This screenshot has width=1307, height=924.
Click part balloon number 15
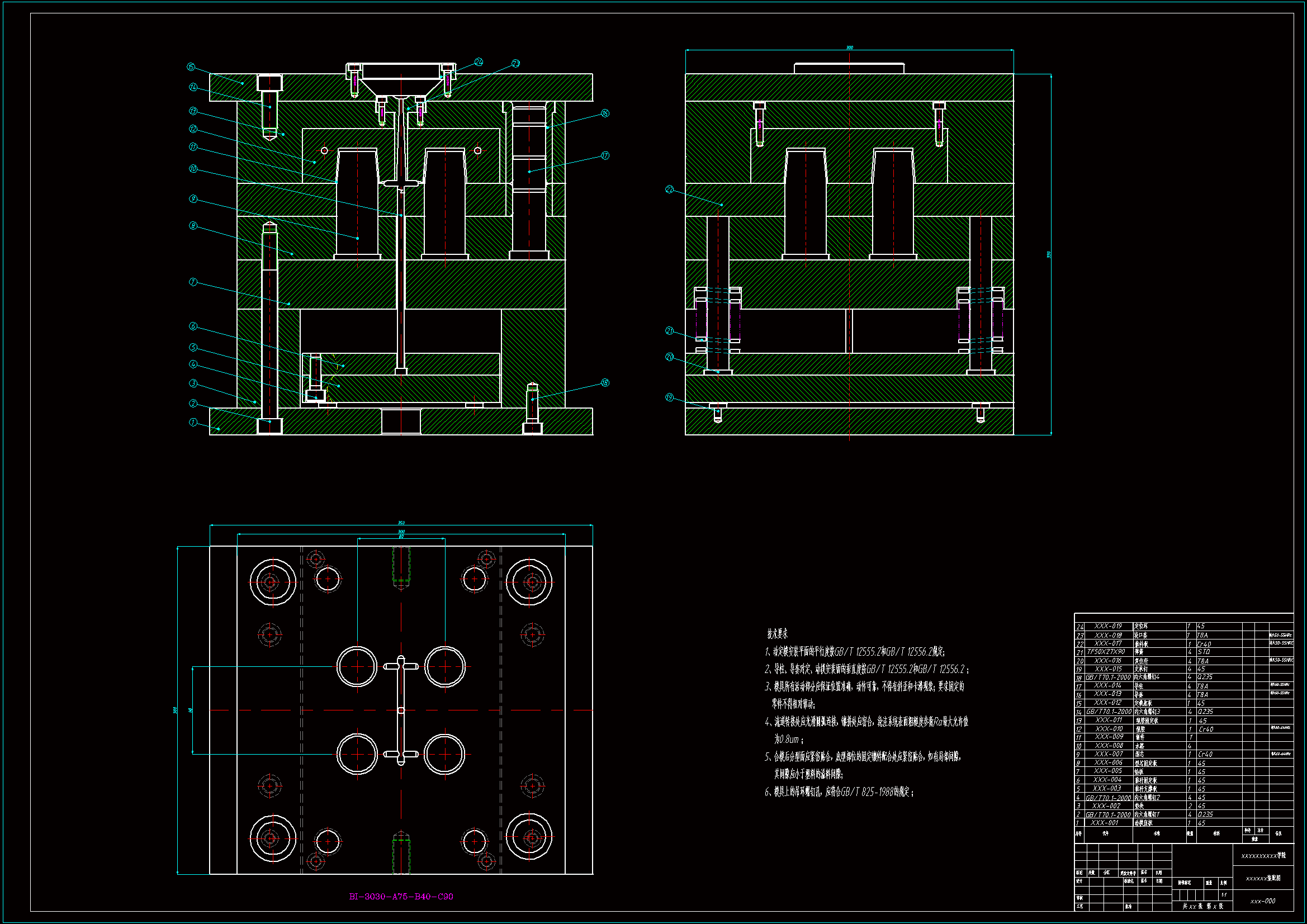191,67
